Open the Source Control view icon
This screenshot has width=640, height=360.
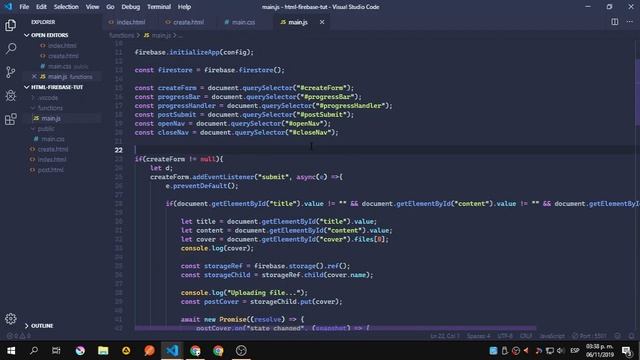coord(11,72)
